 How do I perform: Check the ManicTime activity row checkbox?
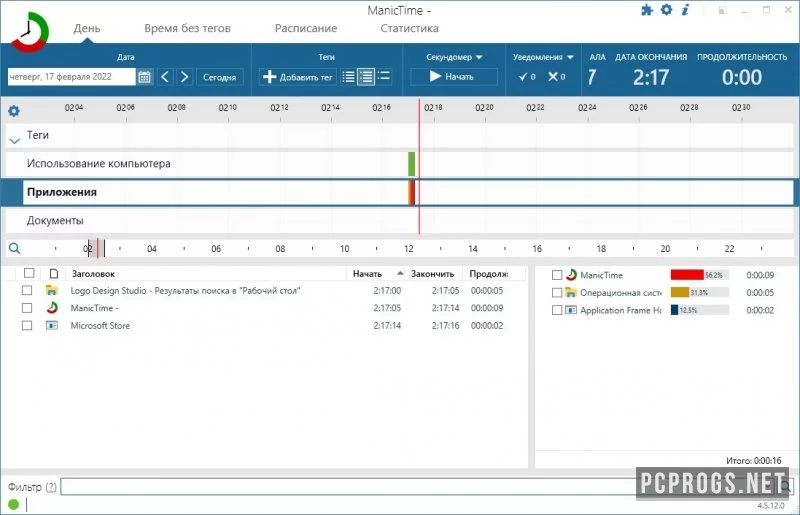coord(27,308)
